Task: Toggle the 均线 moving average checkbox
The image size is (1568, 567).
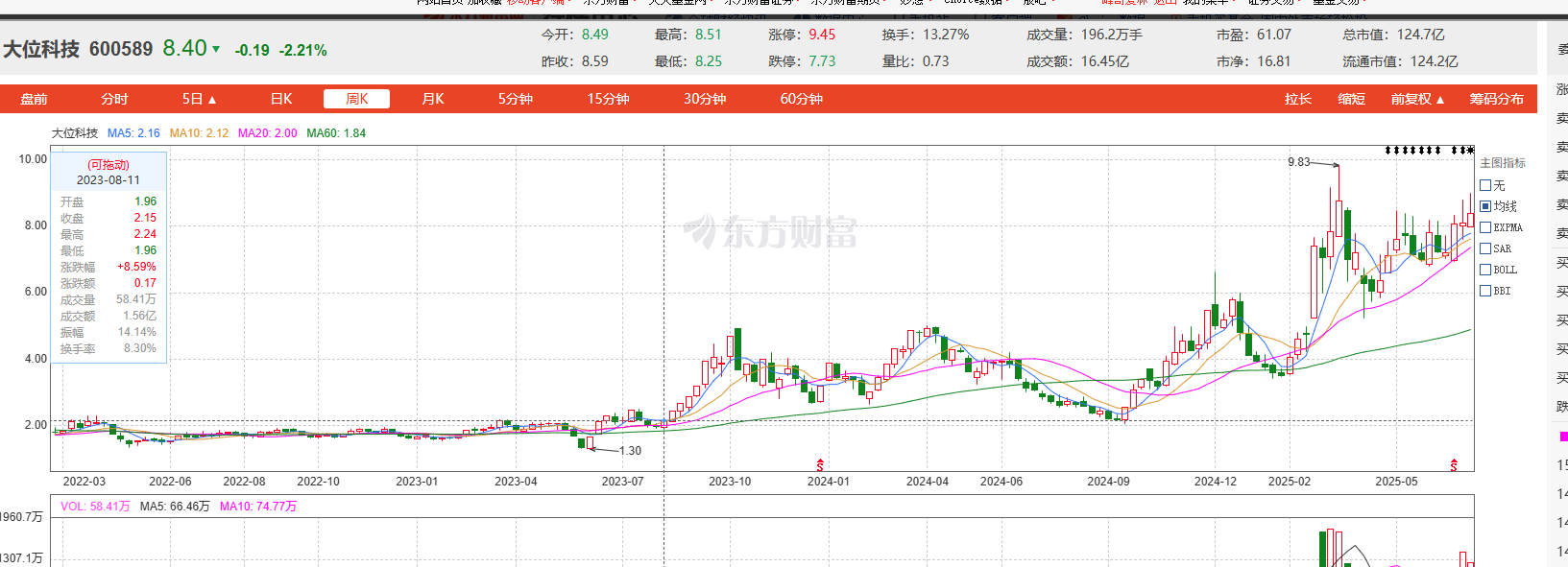Action: pos(1485,206)
